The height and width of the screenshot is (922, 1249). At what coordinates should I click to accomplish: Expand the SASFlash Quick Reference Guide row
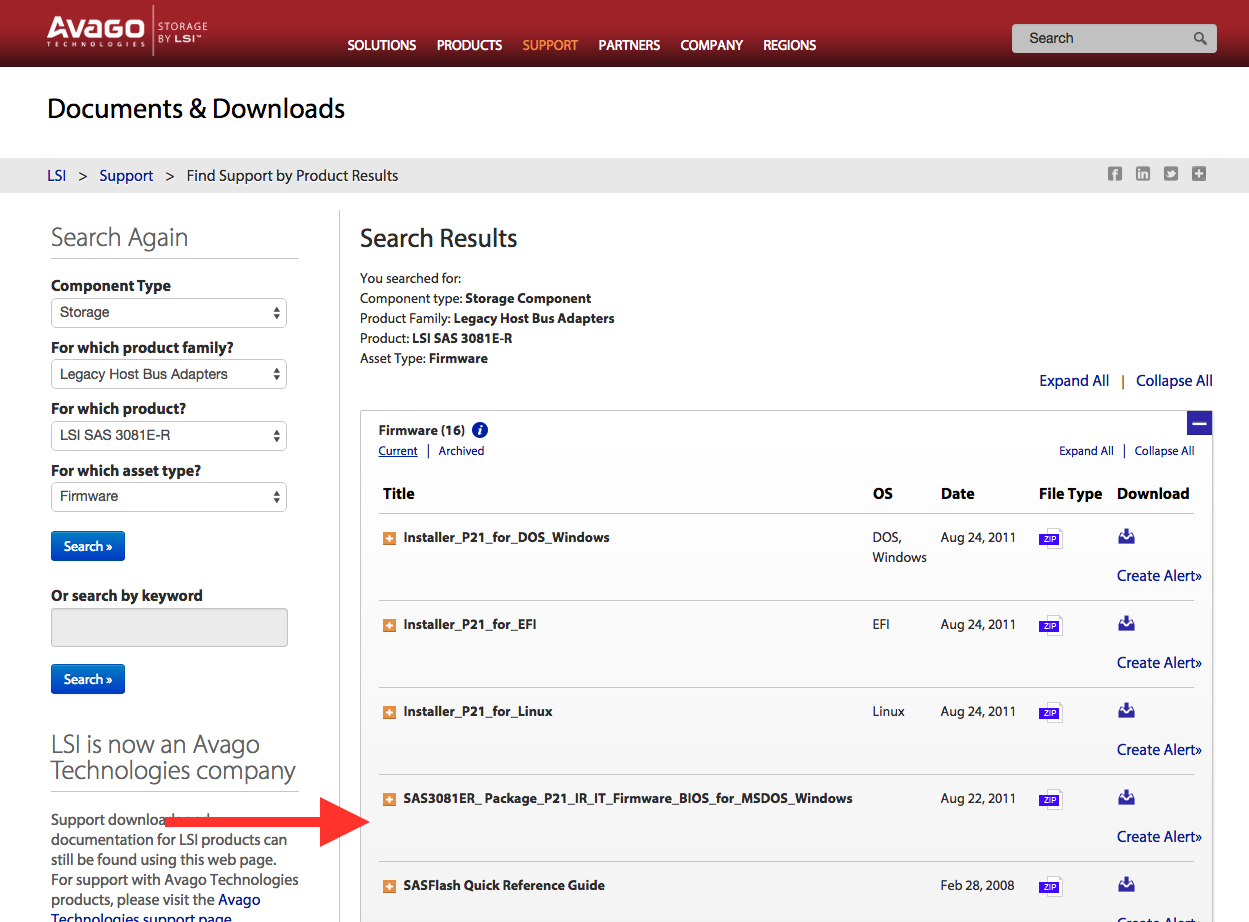click(x=390, y=887)
